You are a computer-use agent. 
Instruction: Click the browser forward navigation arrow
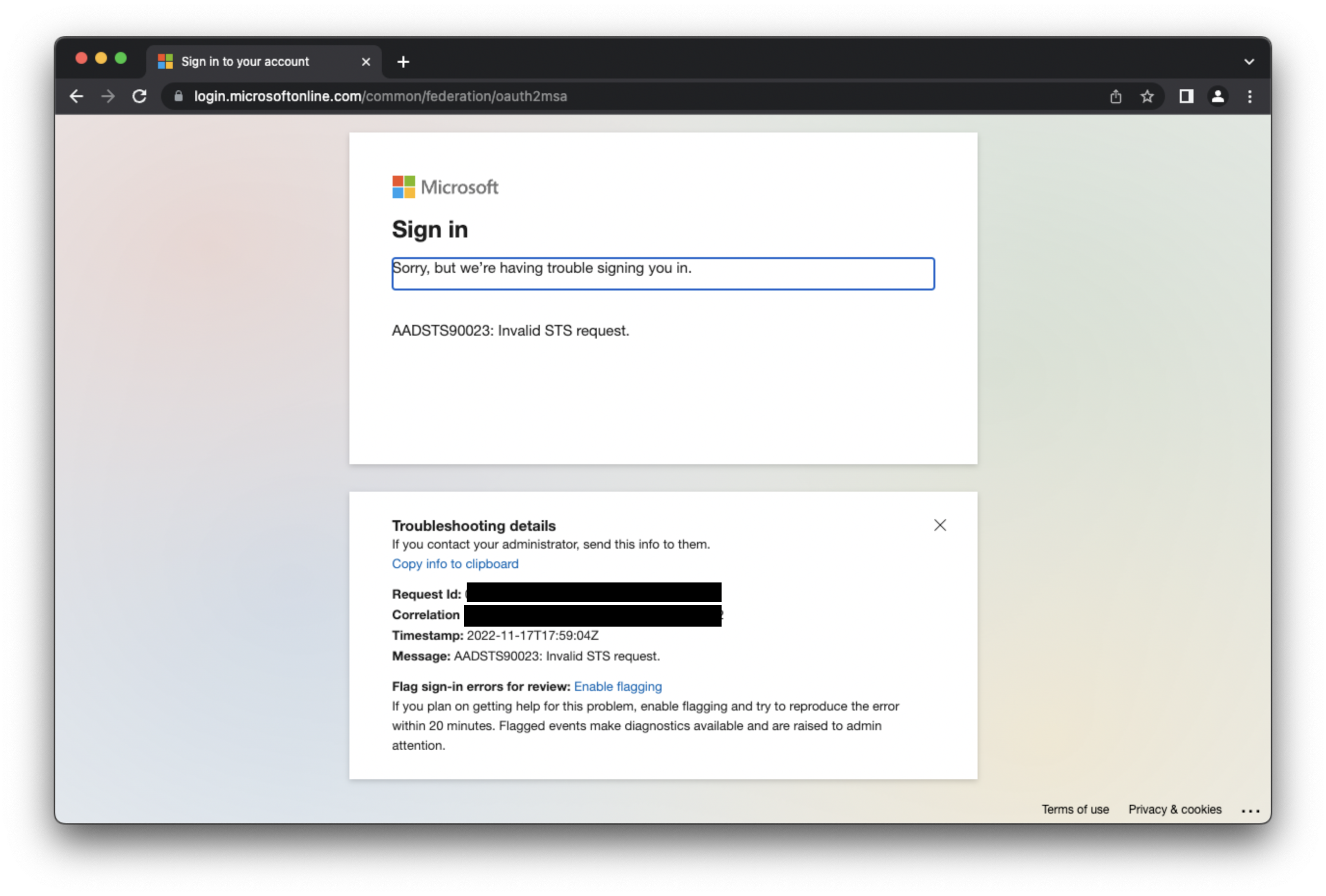tap(109, 96)
